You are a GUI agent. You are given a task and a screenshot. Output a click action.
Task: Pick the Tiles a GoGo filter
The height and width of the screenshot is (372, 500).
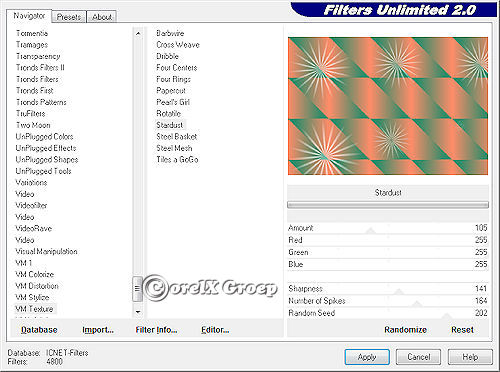[x=177, y=160]
